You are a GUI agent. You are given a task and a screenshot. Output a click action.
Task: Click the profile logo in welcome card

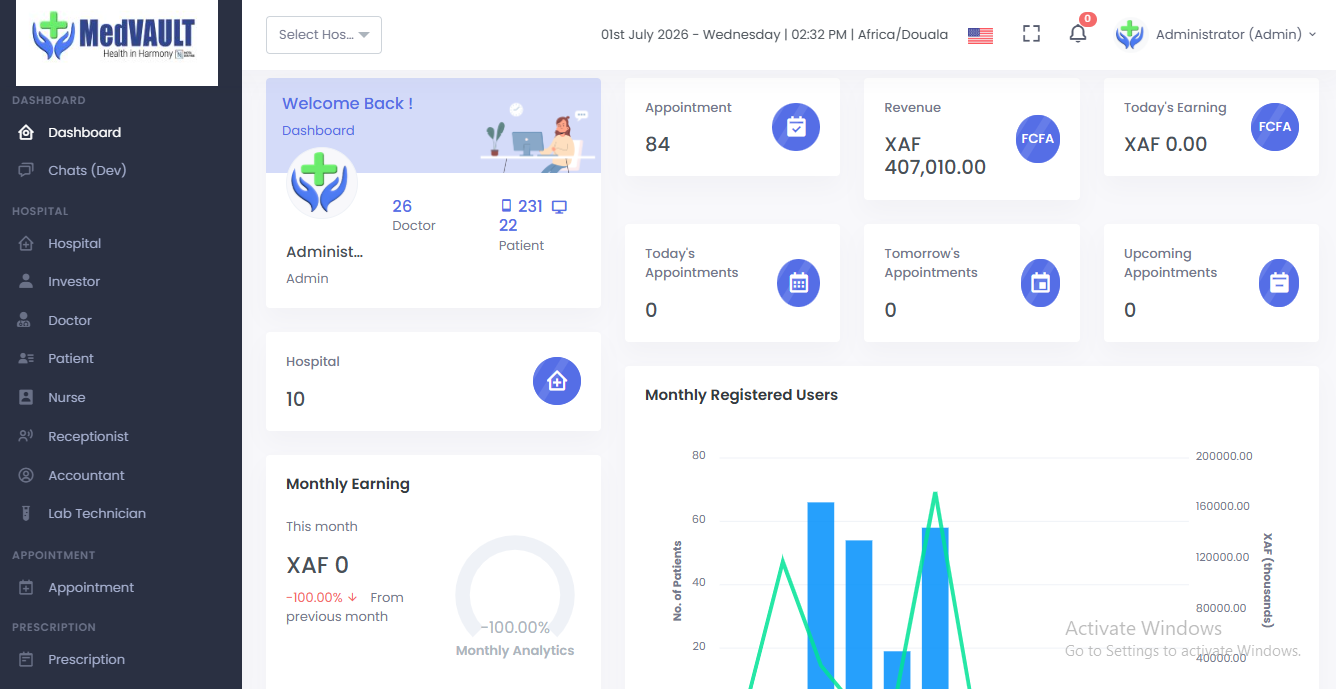click(321, 183)
